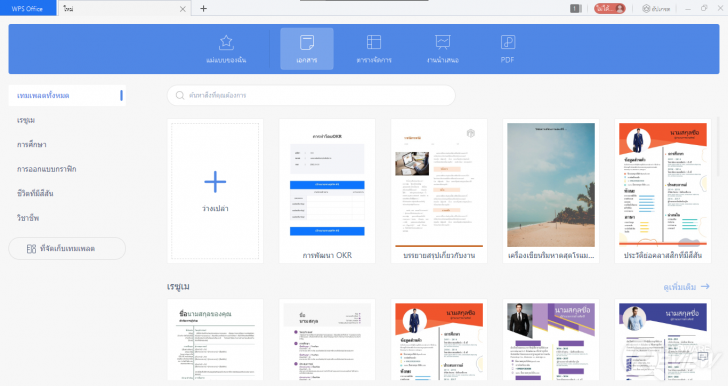The image size is (728, 386).
Task: Close the current new-document tab
Action: click(x=182, y=9)
